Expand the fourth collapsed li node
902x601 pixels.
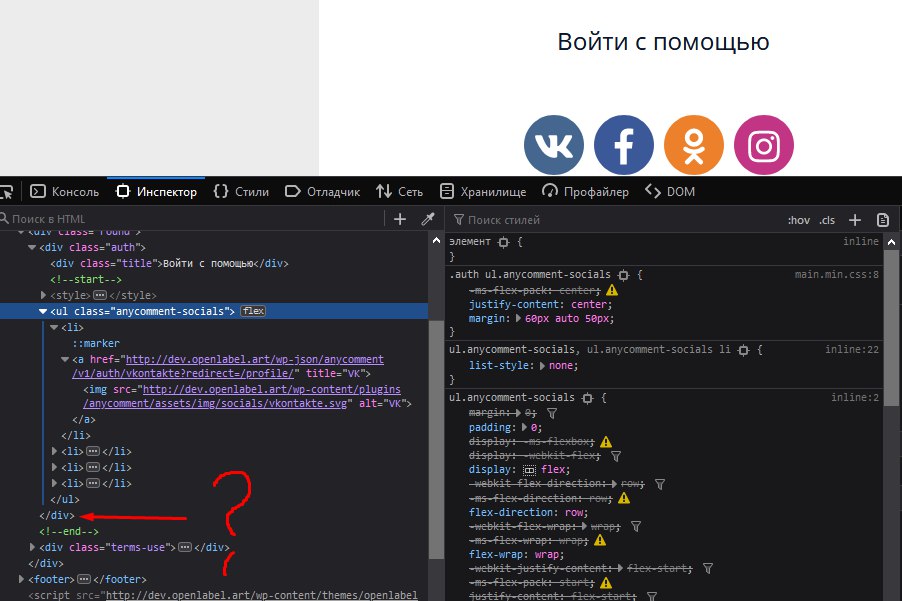tap(55, 484)
